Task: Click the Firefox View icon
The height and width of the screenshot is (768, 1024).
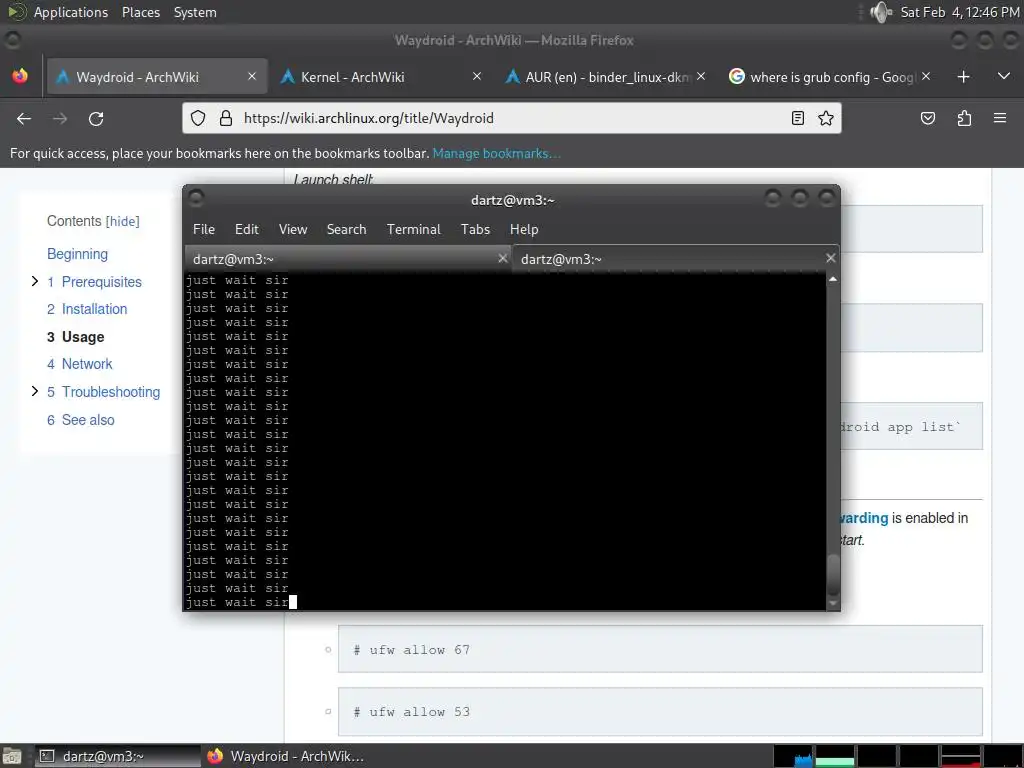Action: click(20, 76)
